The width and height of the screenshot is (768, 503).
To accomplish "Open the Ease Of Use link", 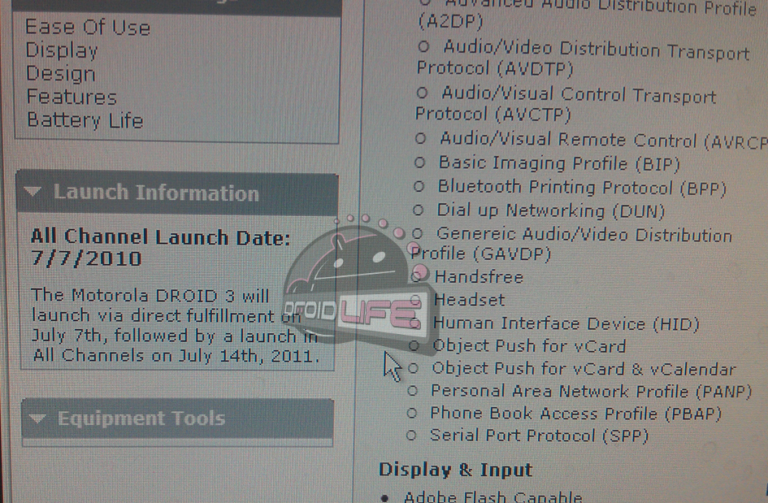I will click(88, 27).
